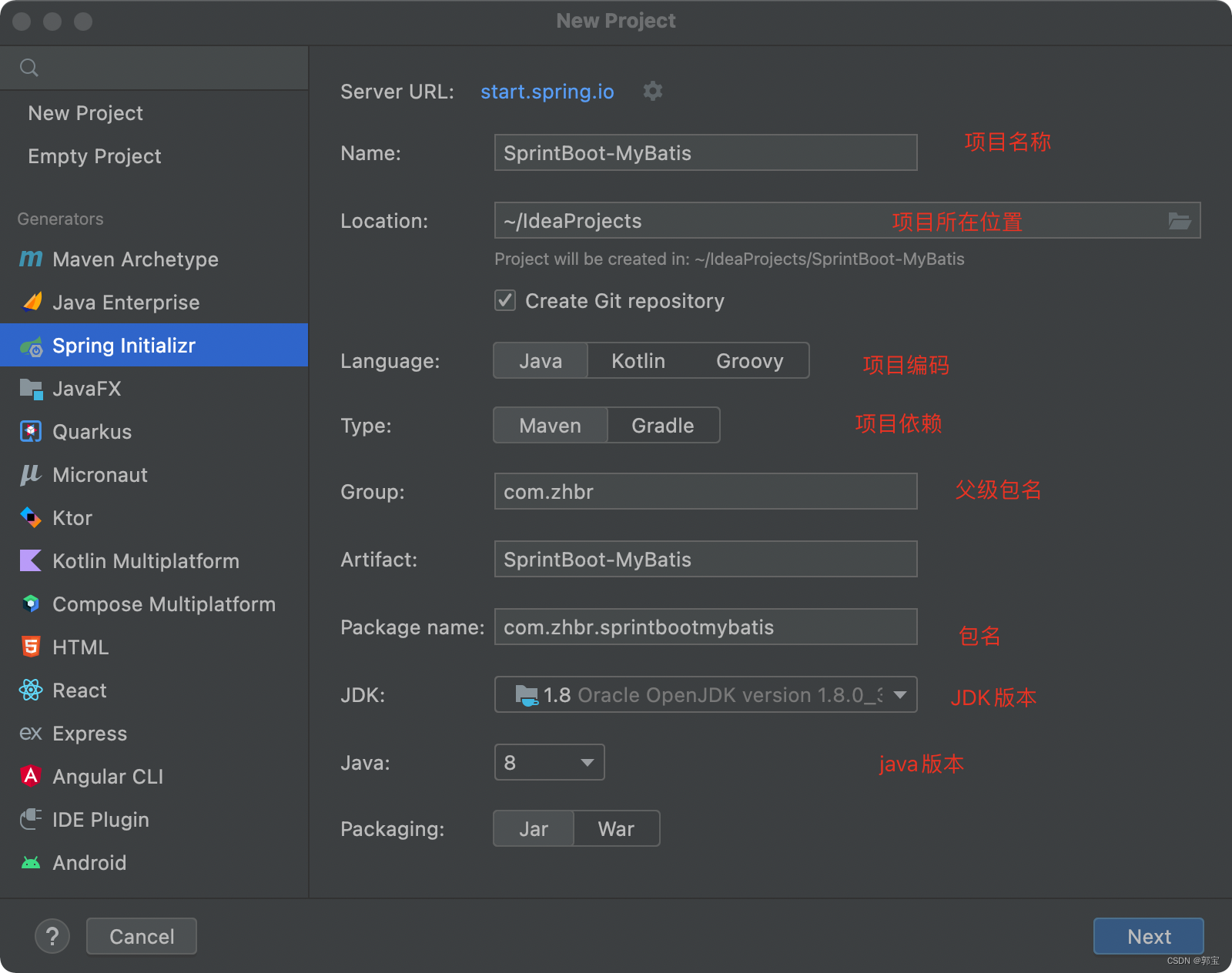Click the folder browse icon for Location

tap(1180, 221)
